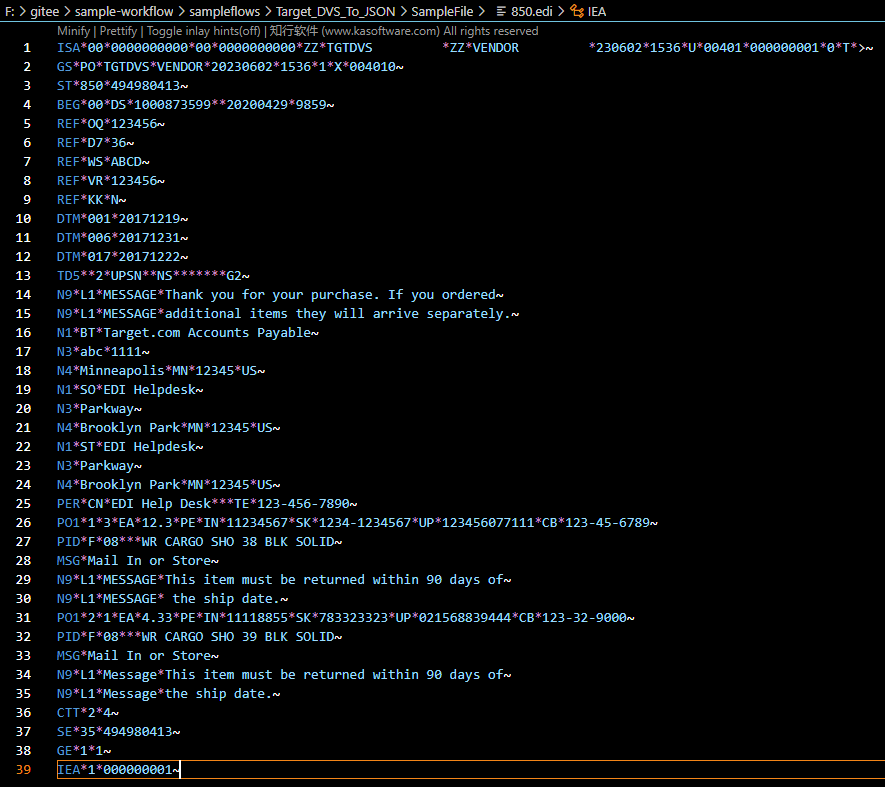The width and height of the screenshot is (885, 787).
Task: Run the 'Minify' code lens action
Action: click(73, 31)
